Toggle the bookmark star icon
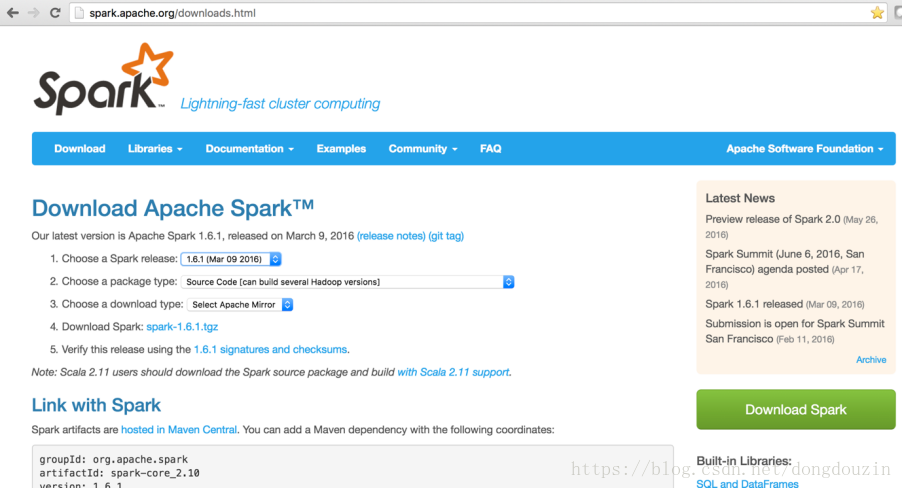 pos(877,13)
